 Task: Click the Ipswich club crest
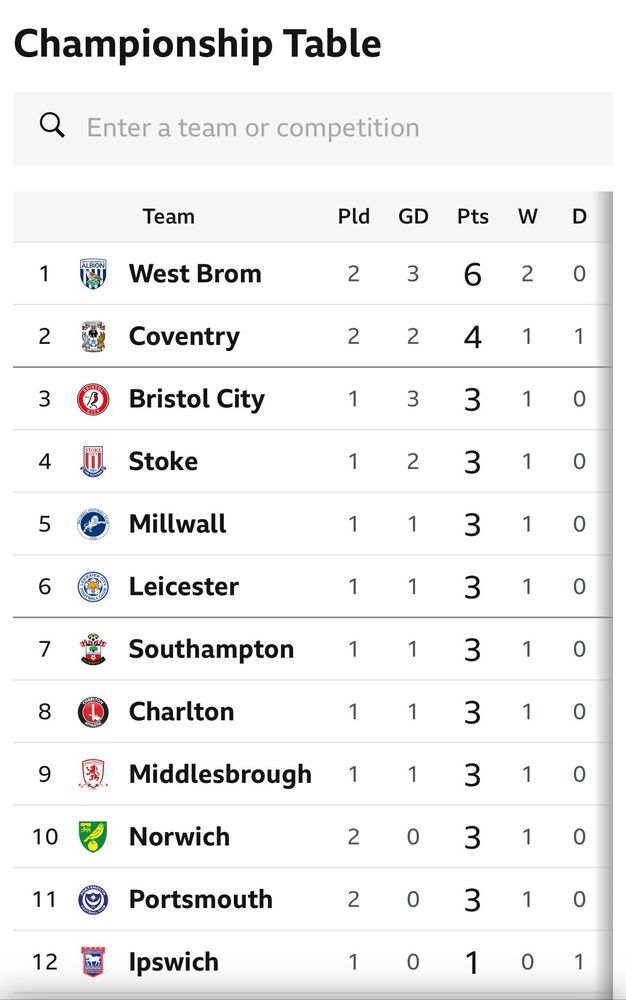(93, 962)
